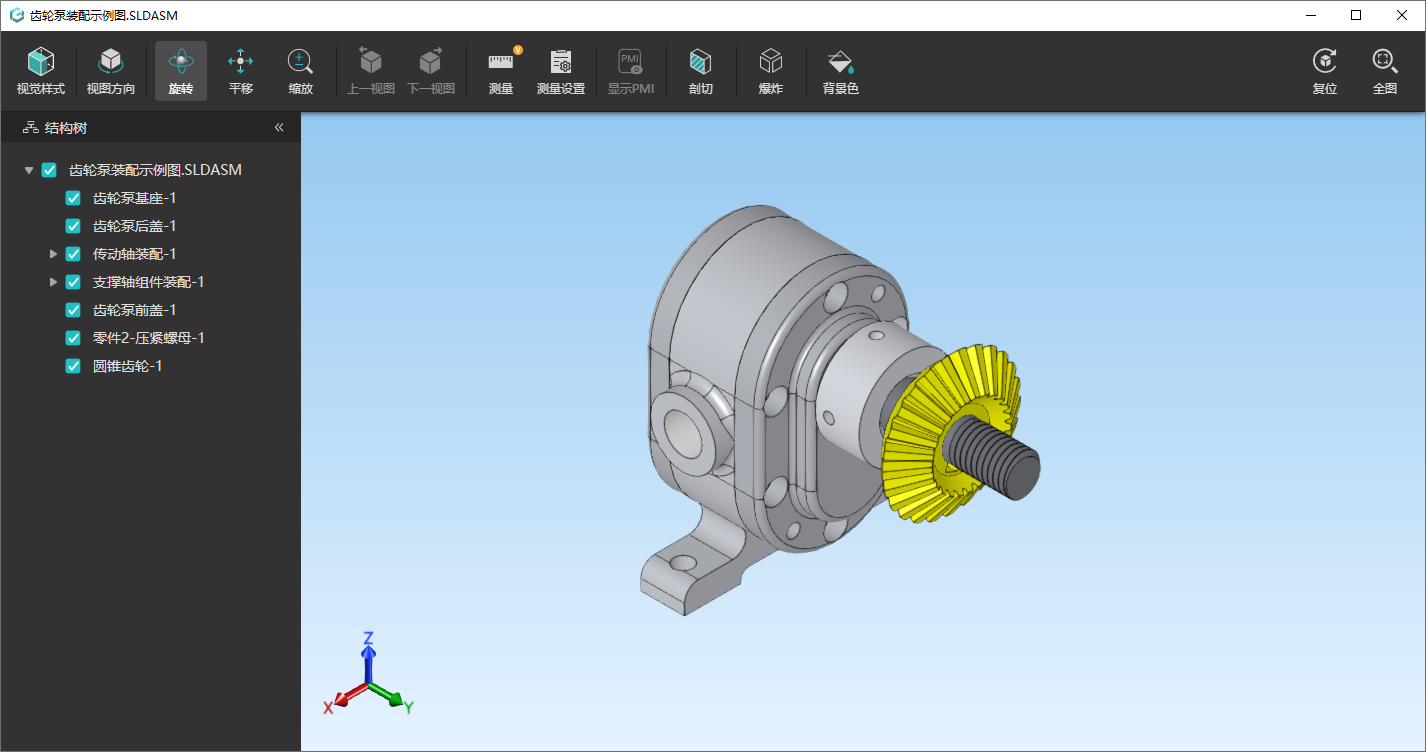
Task: Open 测量设置 measurement settings
Action: (x=560, y=71)
